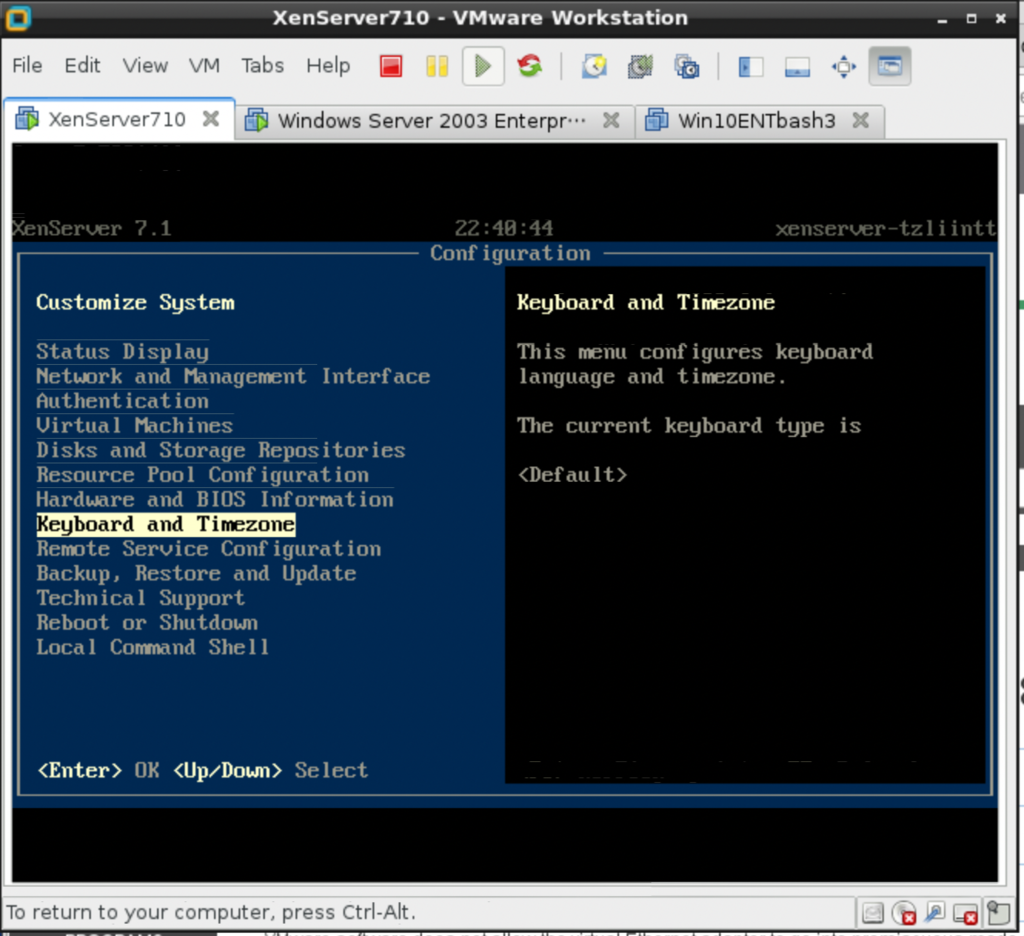Screen dimensions: 1024x936
Task: Click the Revert to snapshot icon
Action: (640, 66)
